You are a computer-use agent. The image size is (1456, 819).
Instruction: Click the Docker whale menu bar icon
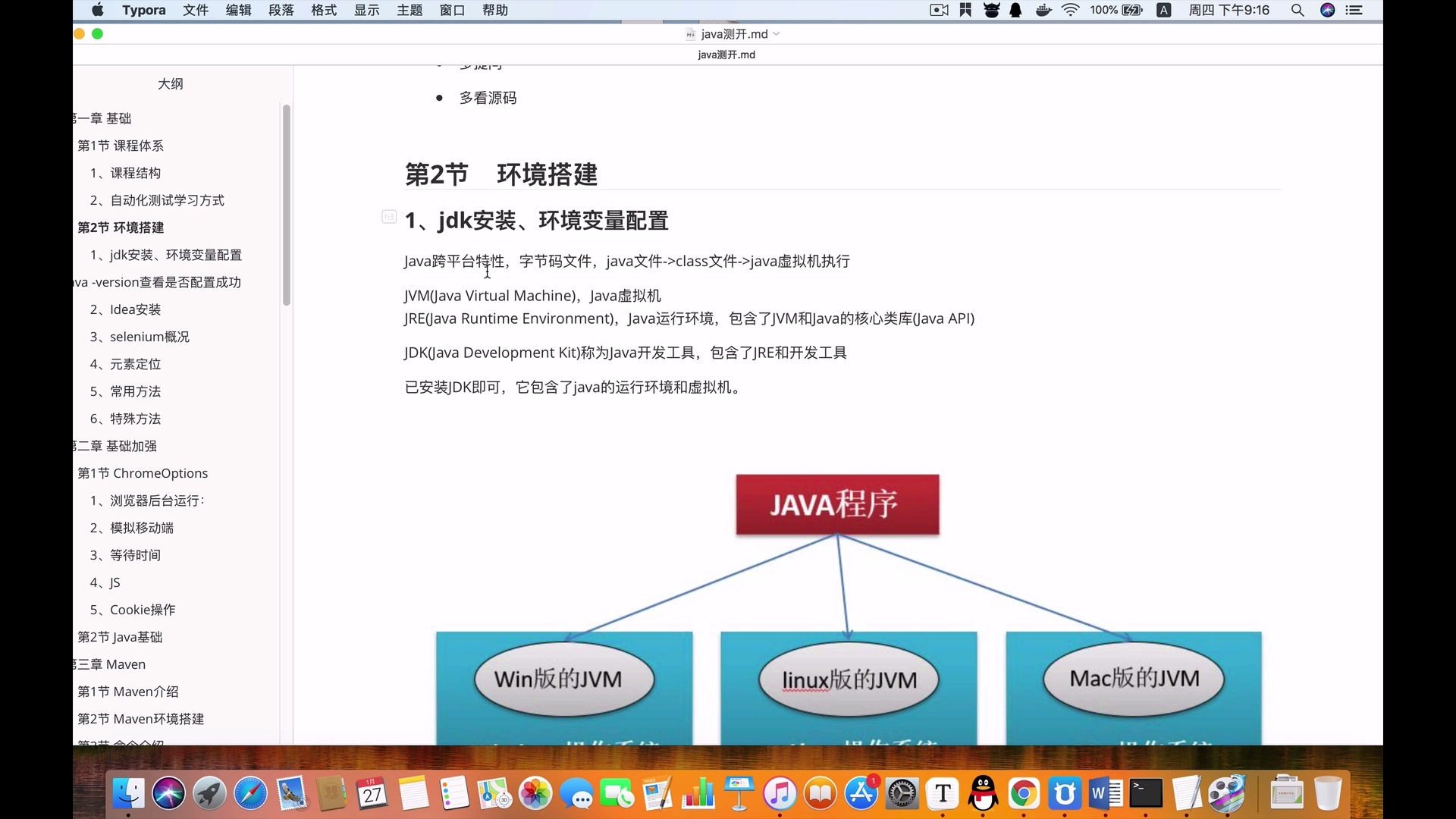(1043, 10)
